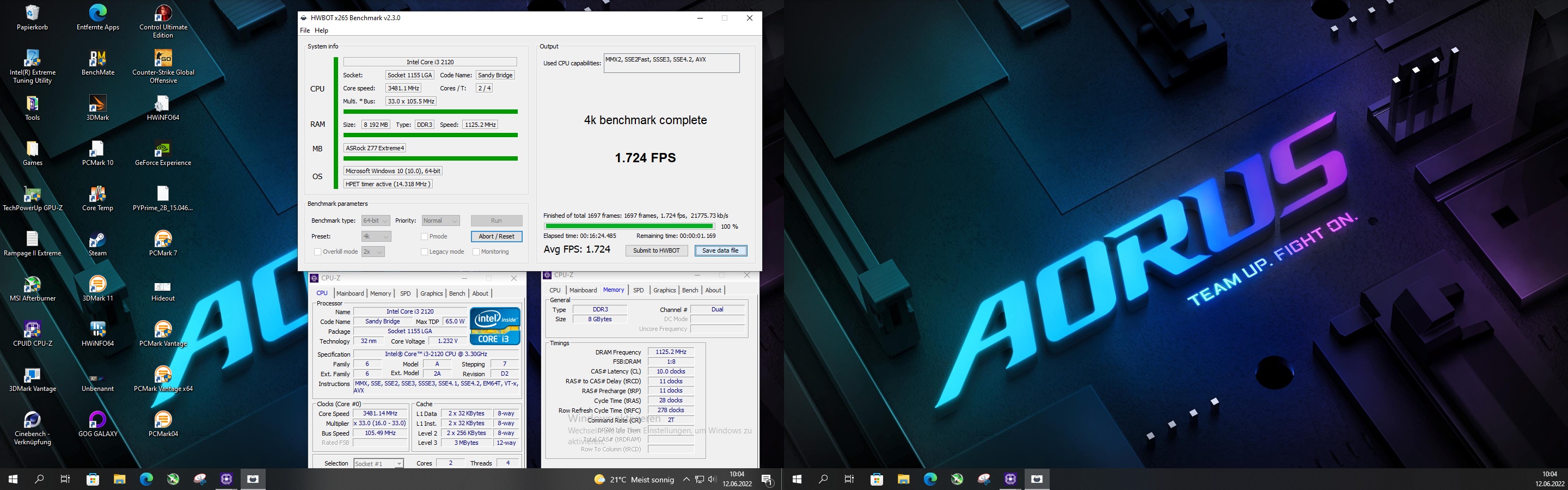This screenshot has height=490, width=1568.
Task: Launch 3DMark from the desktop
Action: (x=98, y=108)
